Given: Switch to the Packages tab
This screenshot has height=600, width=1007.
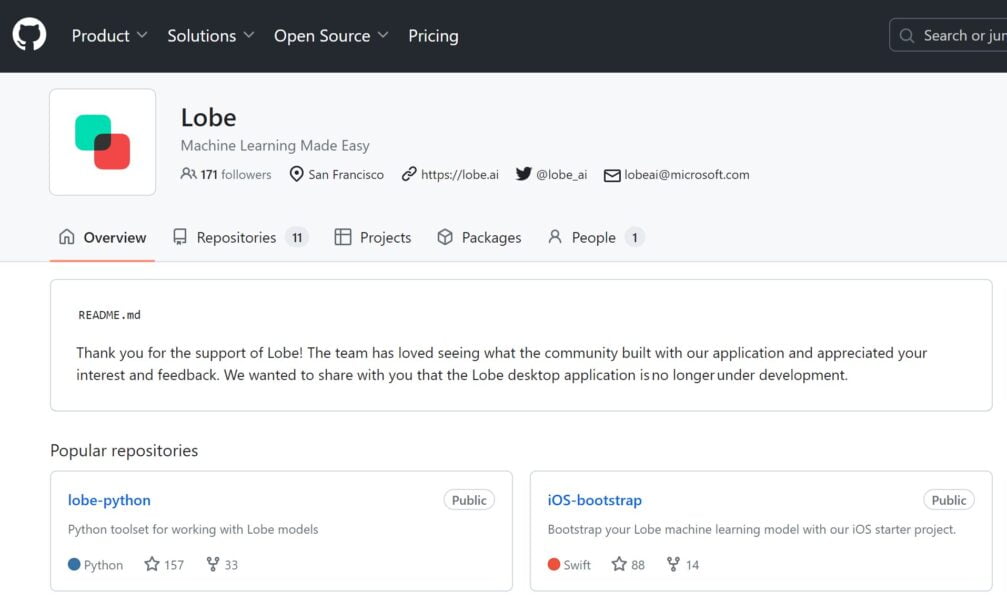Looking at the screenshot, I should click(479, 238).
